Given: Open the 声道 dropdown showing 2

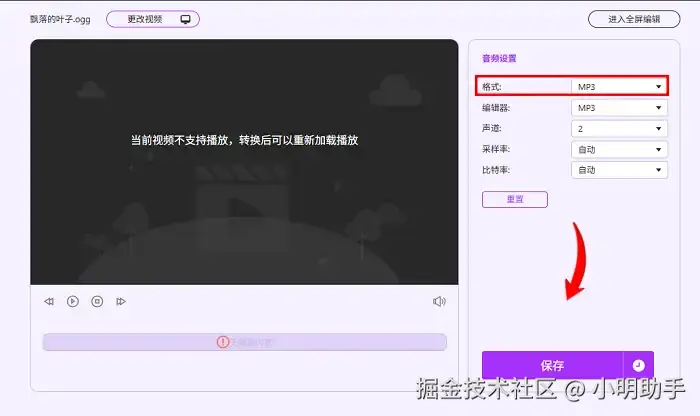Looking at the screenshot, I should point(619,129).
